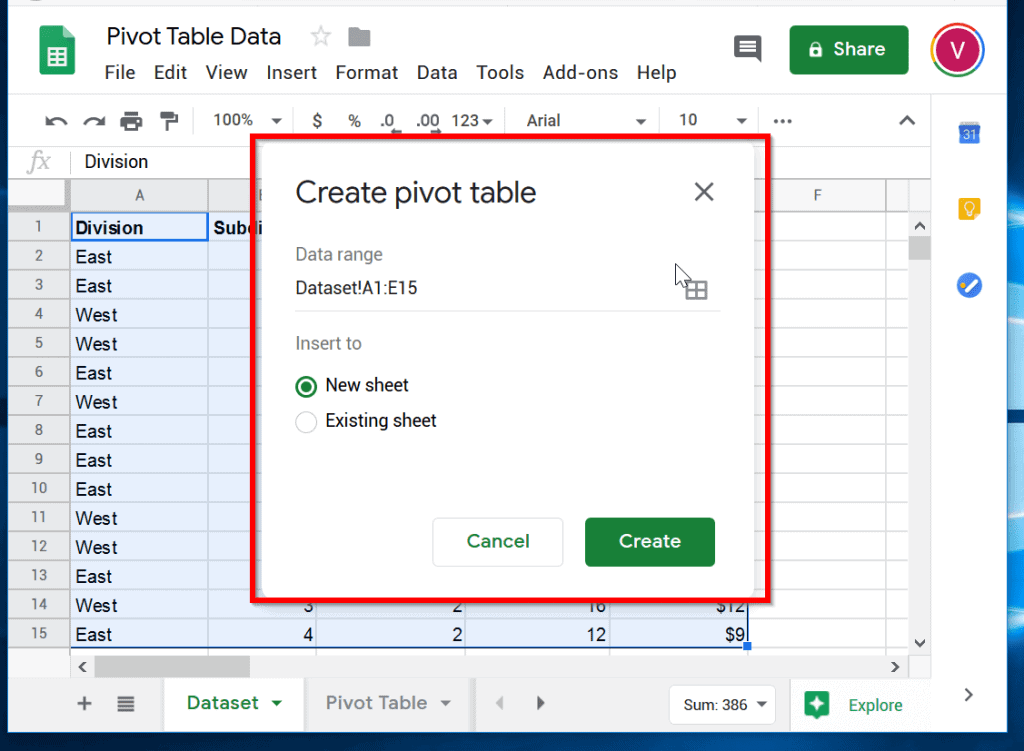Viewport: 1024px width, 751px height.
Task: Click the horizontal scrollbar thumb
Action: 172,667
